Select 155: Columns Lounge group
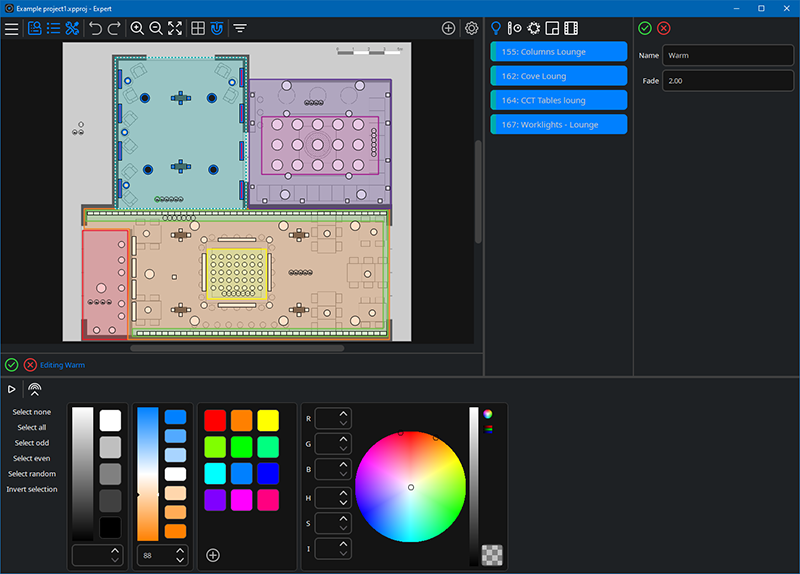 click(x=559, y=52)
